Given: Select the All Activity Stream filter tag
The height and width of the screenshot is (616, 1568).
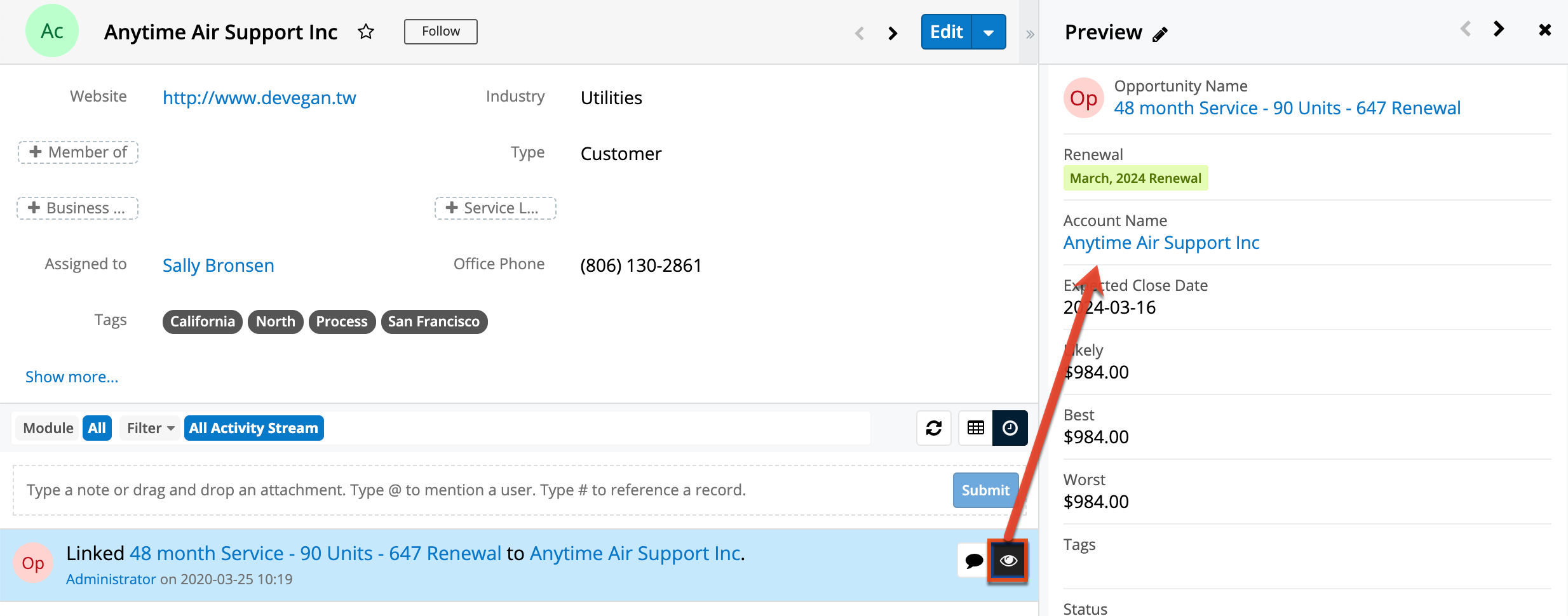Looking at the screenshot, I should coord(253,428).
